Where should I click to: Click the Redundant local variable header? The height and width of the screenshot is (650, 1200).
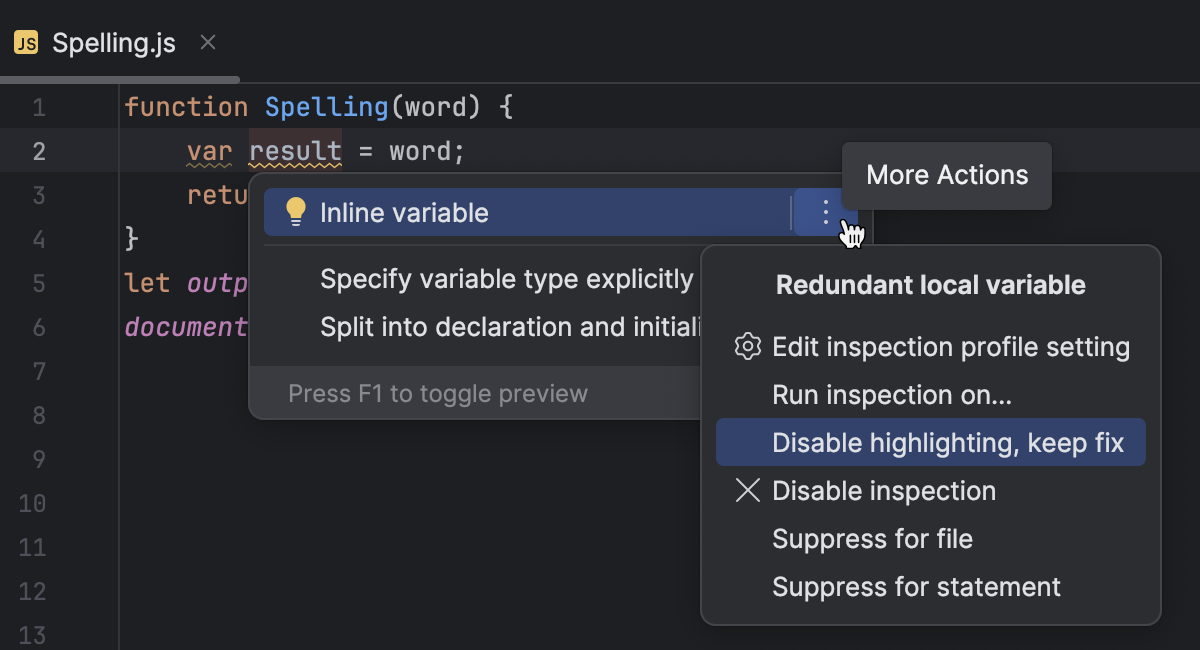[929, 285]
